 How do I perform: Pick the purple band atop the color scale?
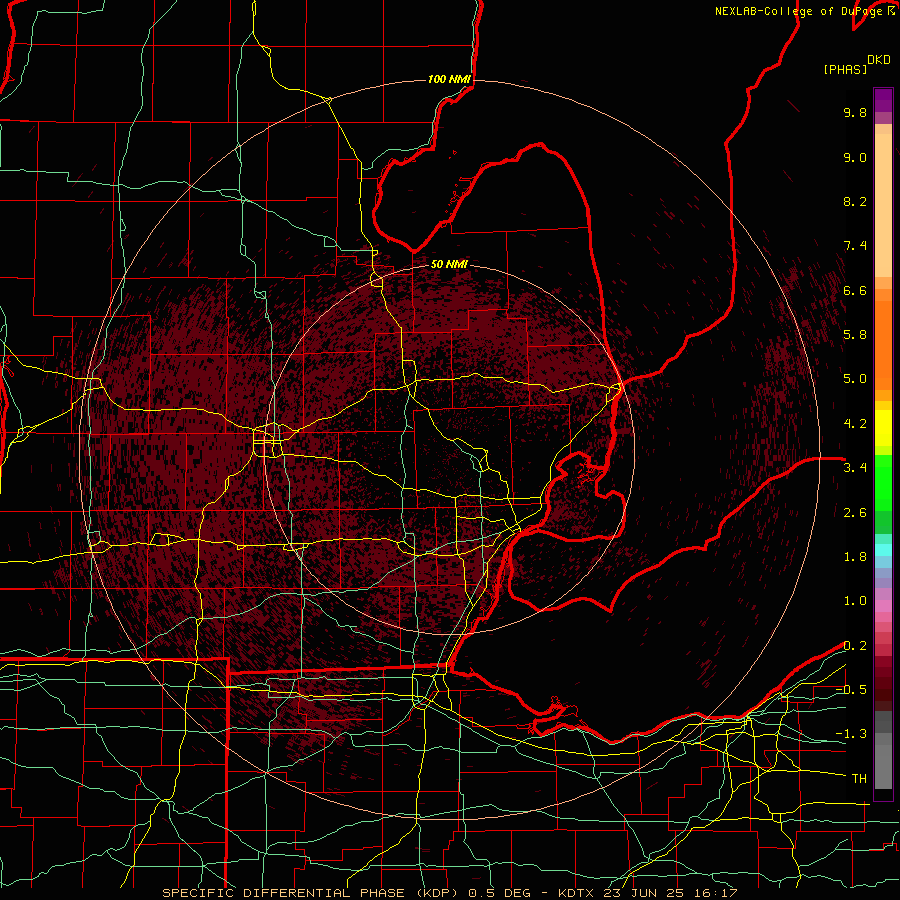click(883, 101)
